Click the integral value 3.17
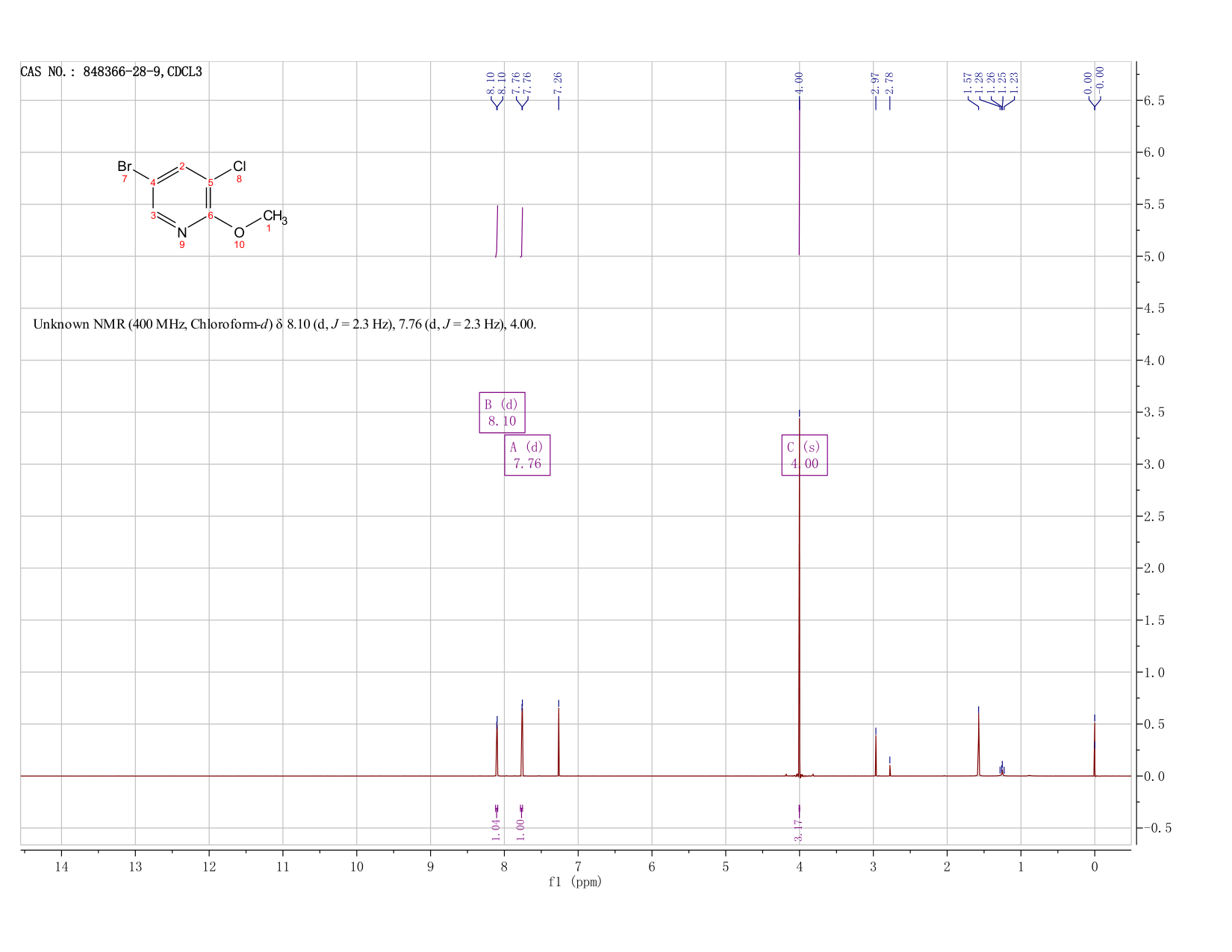Screen dimensions: 1232x952 click(798, 830)
